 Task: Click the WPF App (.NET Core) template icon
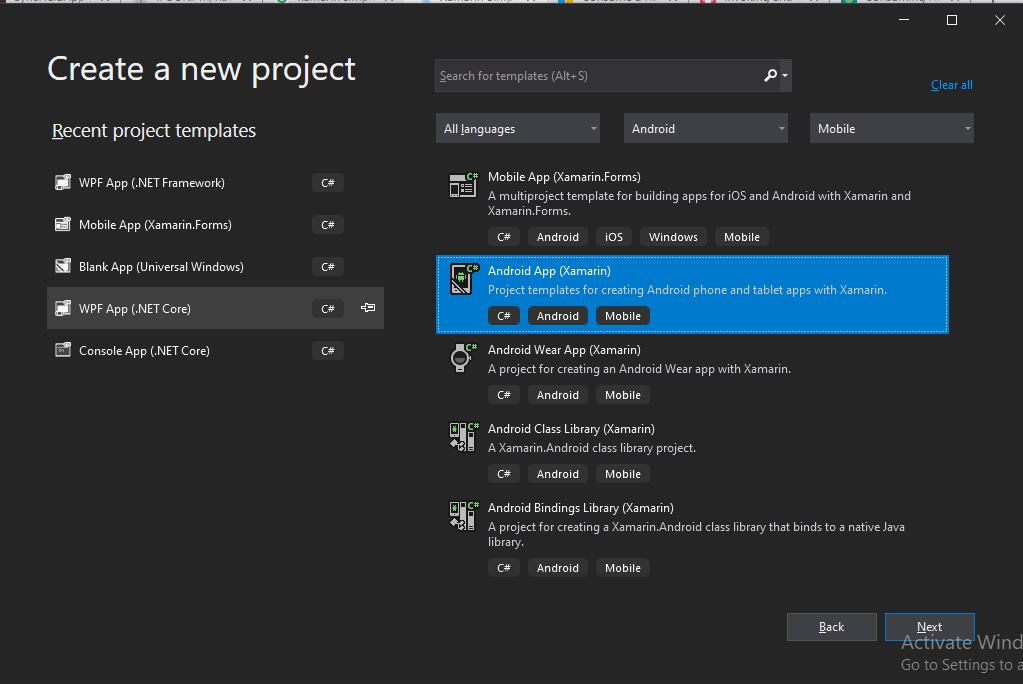click(63, 308)
